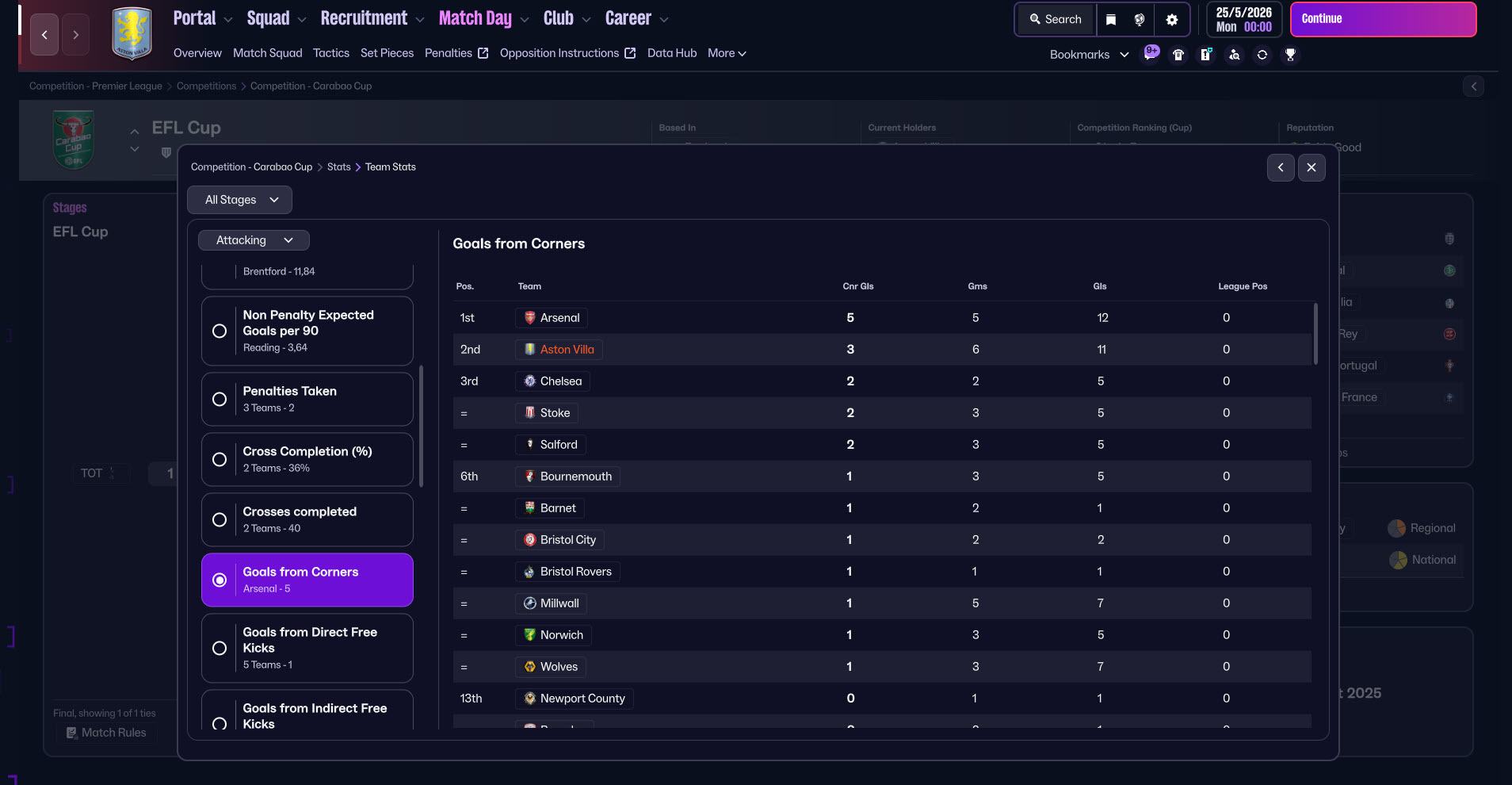Open Arsenal team link in the table

[559, 318]
